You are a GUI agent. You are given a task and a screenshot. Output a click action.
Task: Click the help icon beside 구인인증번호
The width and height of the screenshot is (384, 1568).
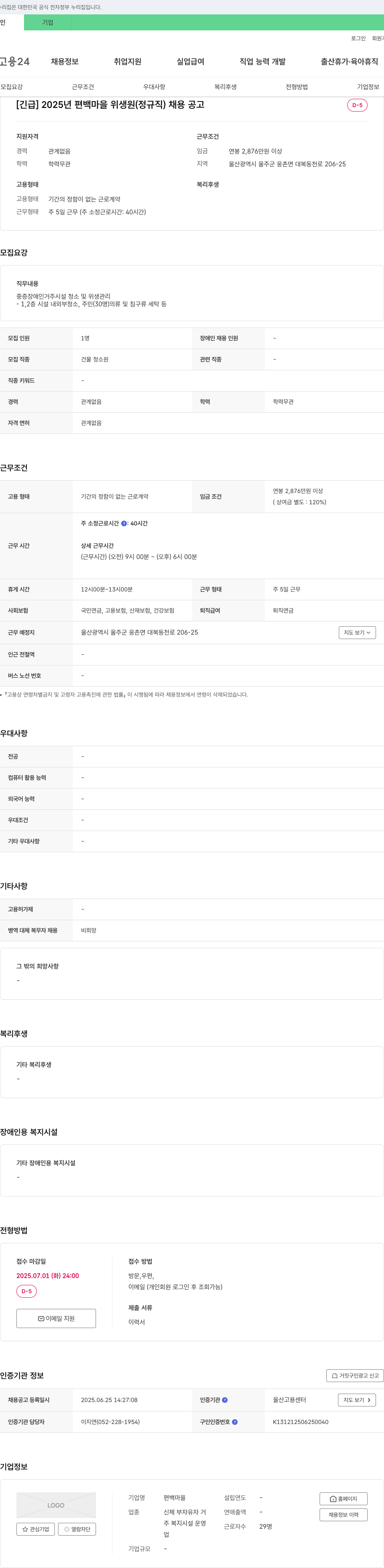pos(235,1422)
